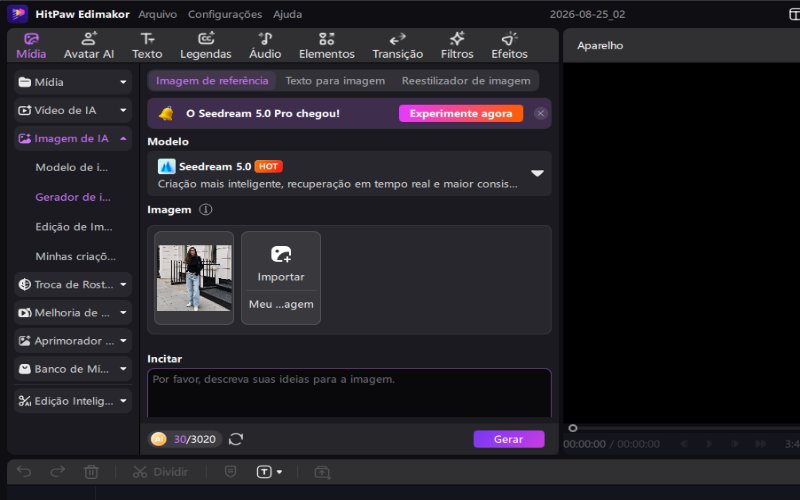This screenshot has width=800, height=500.
Task: Open Modelo de i... sidebar item
Action: (71, 167)
